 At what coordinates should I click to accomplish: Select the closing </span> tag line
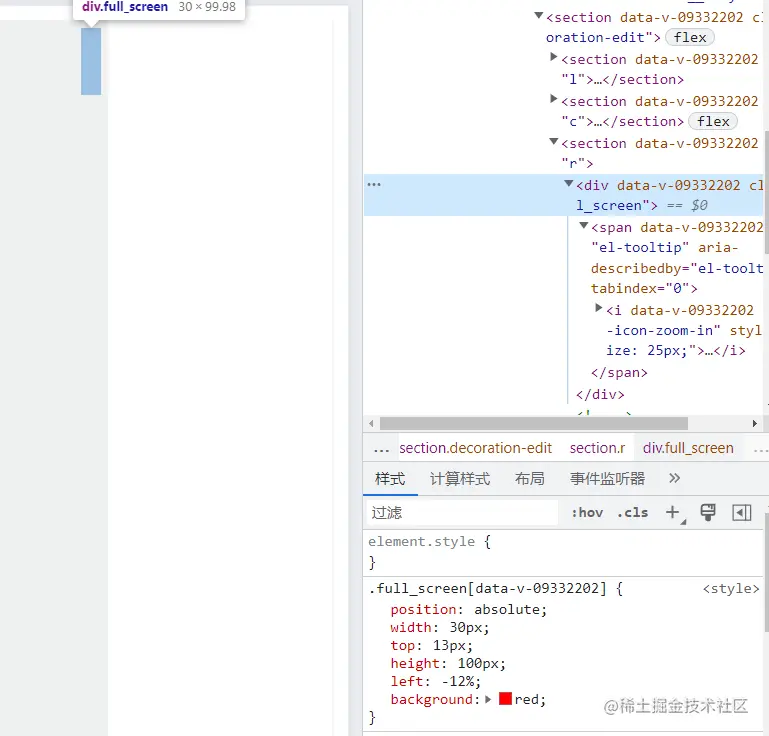pyautogui.click(x=619, y=373)
